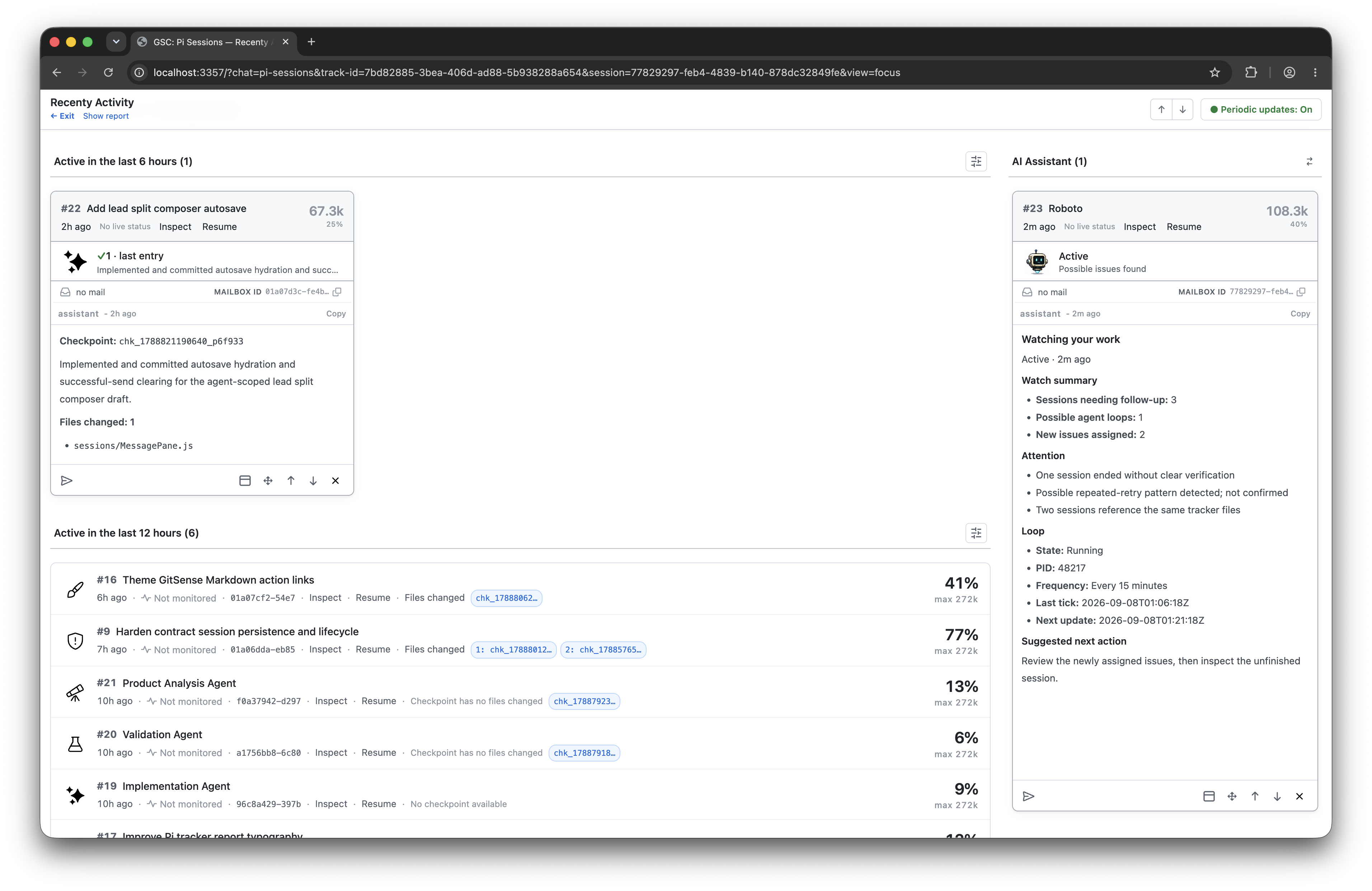Click the move icon in card #22 footer
The width and height of the screenshot is (1372, 891).
[x=268, y=481]
